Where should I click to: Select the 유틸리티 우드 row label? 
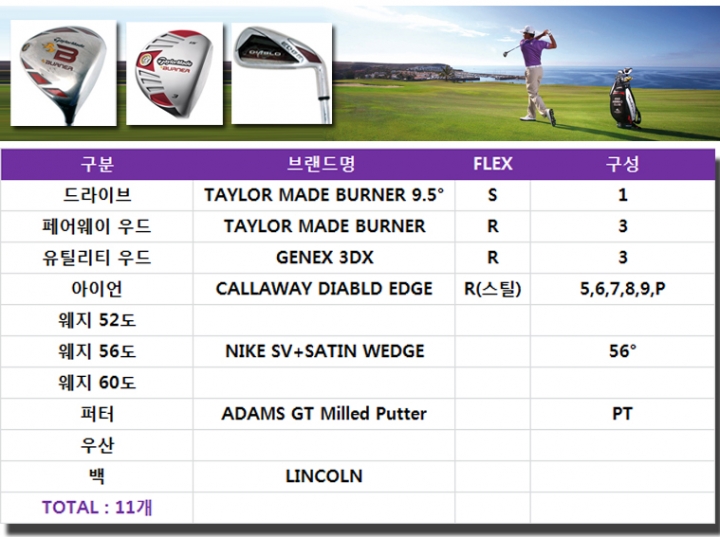pyautogui.click(x=97, y=258)
